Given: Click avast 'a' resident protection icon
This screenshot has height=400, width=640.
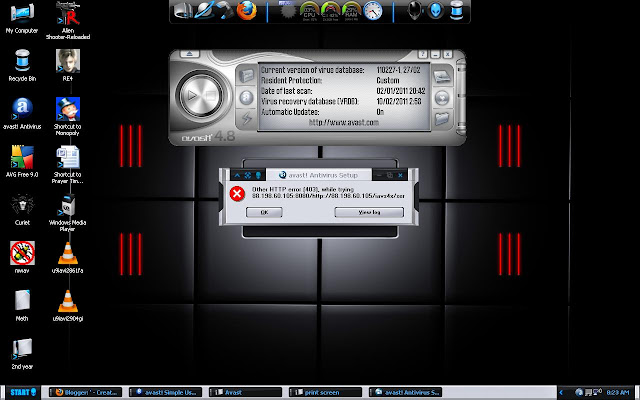Looking at the screenshot, I should (x=246, y=98).
